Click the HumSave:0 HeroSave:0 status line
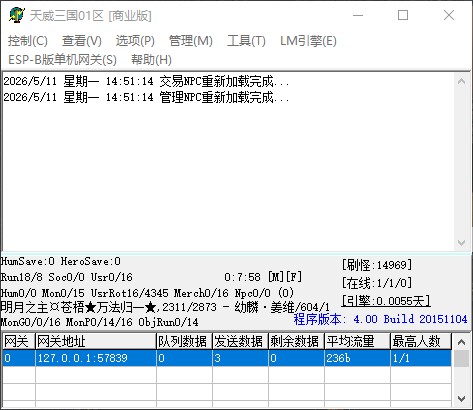This screenshot has width=473, height=410. point(61,261)
